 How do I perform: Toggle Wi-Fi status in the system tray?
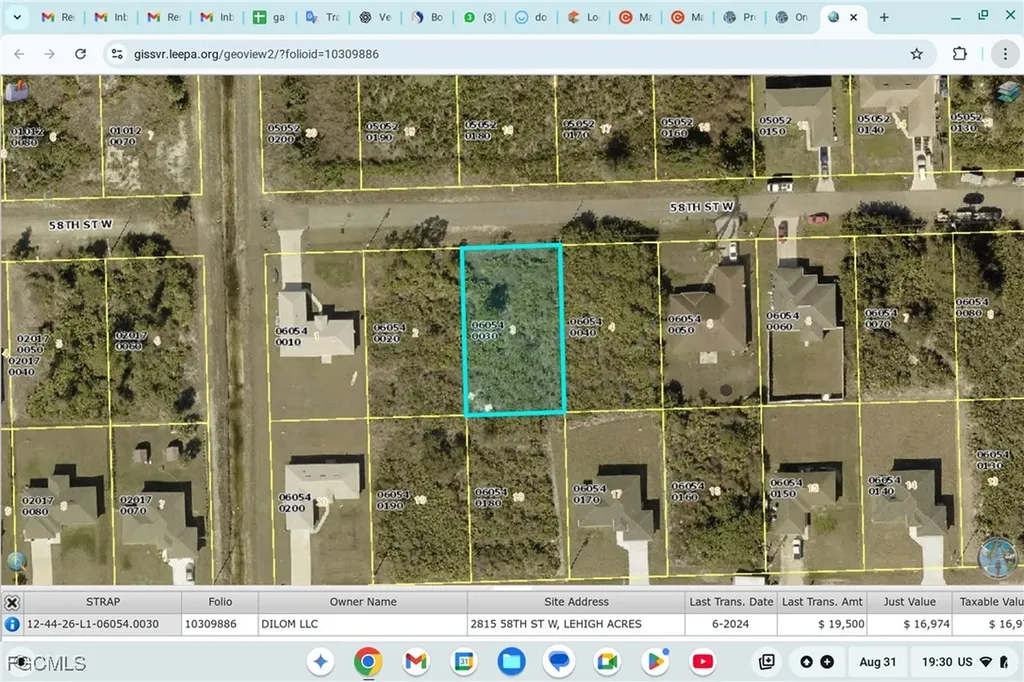(986, 661)
